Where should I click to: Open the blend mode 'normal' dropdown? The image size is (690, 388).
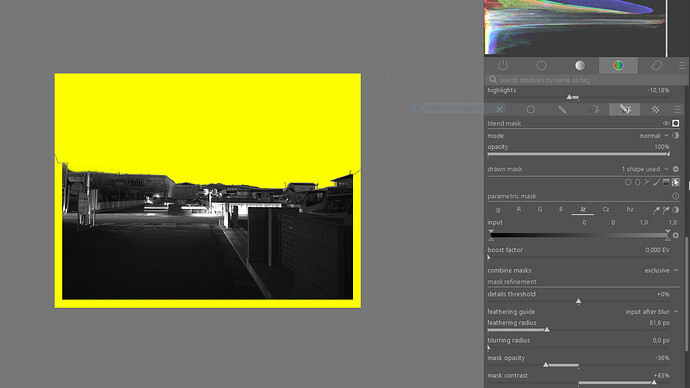[x=653, y=135]
